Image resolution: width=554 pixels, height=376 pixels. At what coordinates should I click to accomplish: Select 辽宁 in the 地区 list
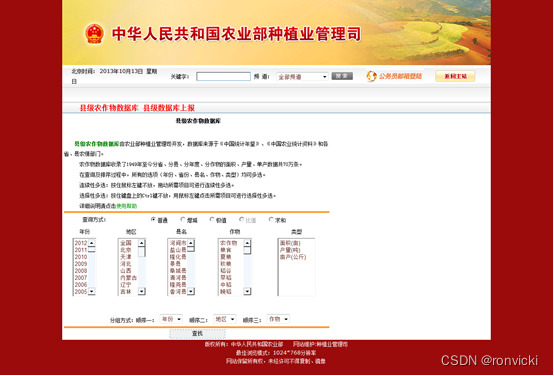126,285
